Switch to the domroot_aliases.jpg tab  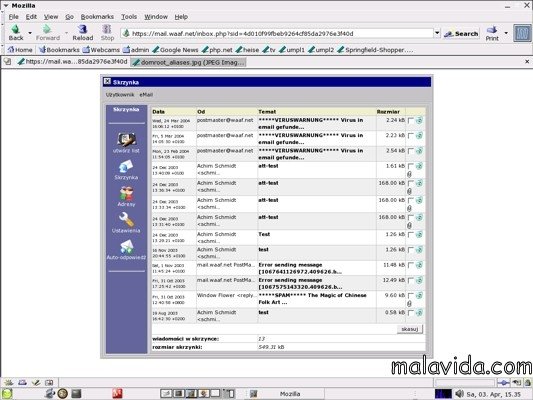[x=189, y=62]
